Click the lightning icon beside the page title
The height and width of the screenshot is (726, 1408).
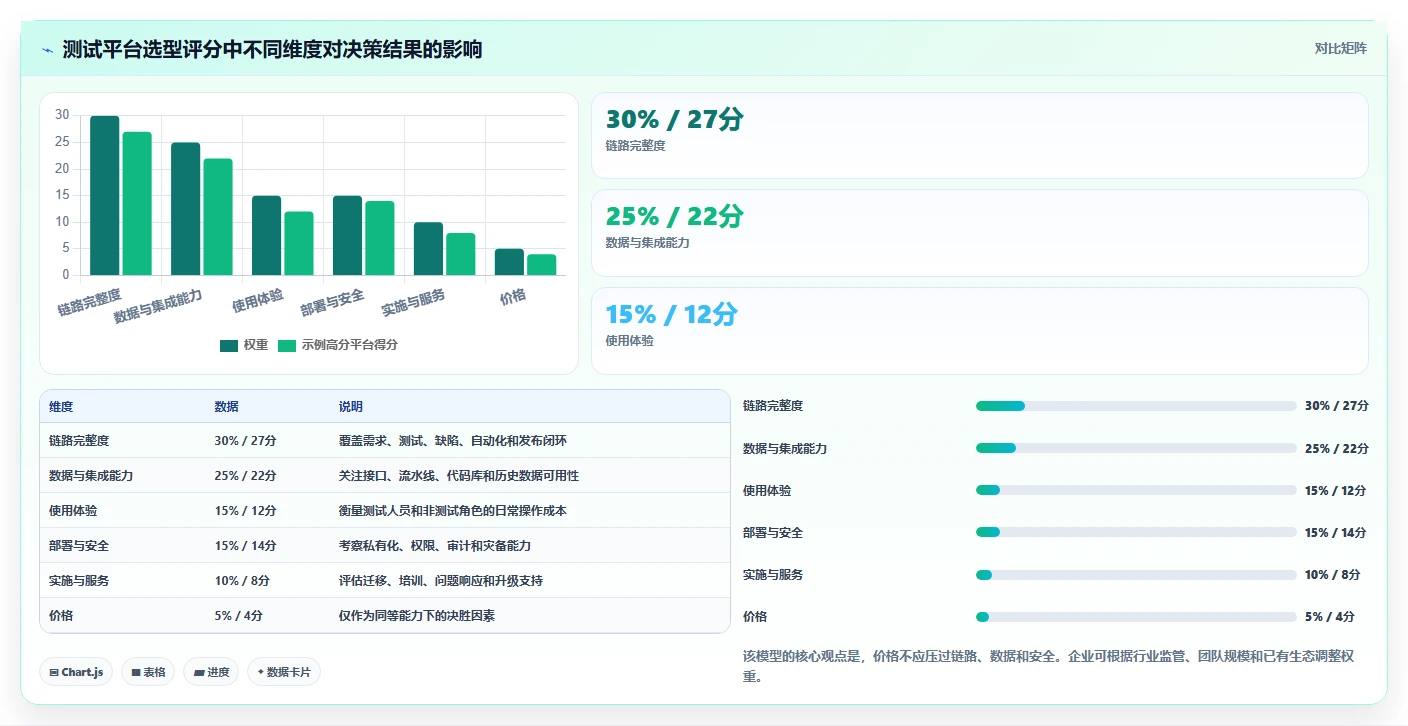[48, 50]
